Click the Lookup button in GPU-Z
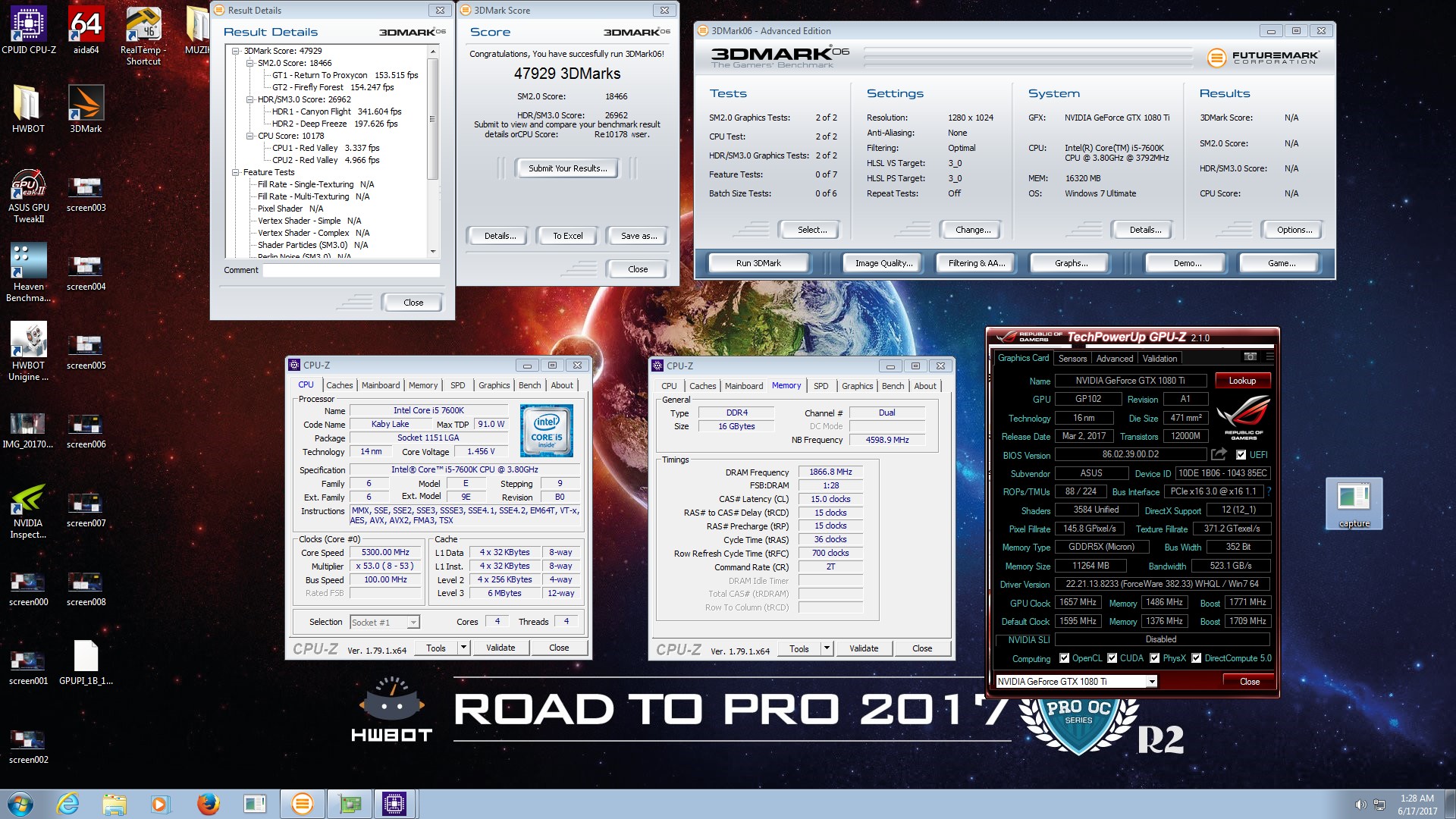1456x819 pixels. [x=1242, y=381]
